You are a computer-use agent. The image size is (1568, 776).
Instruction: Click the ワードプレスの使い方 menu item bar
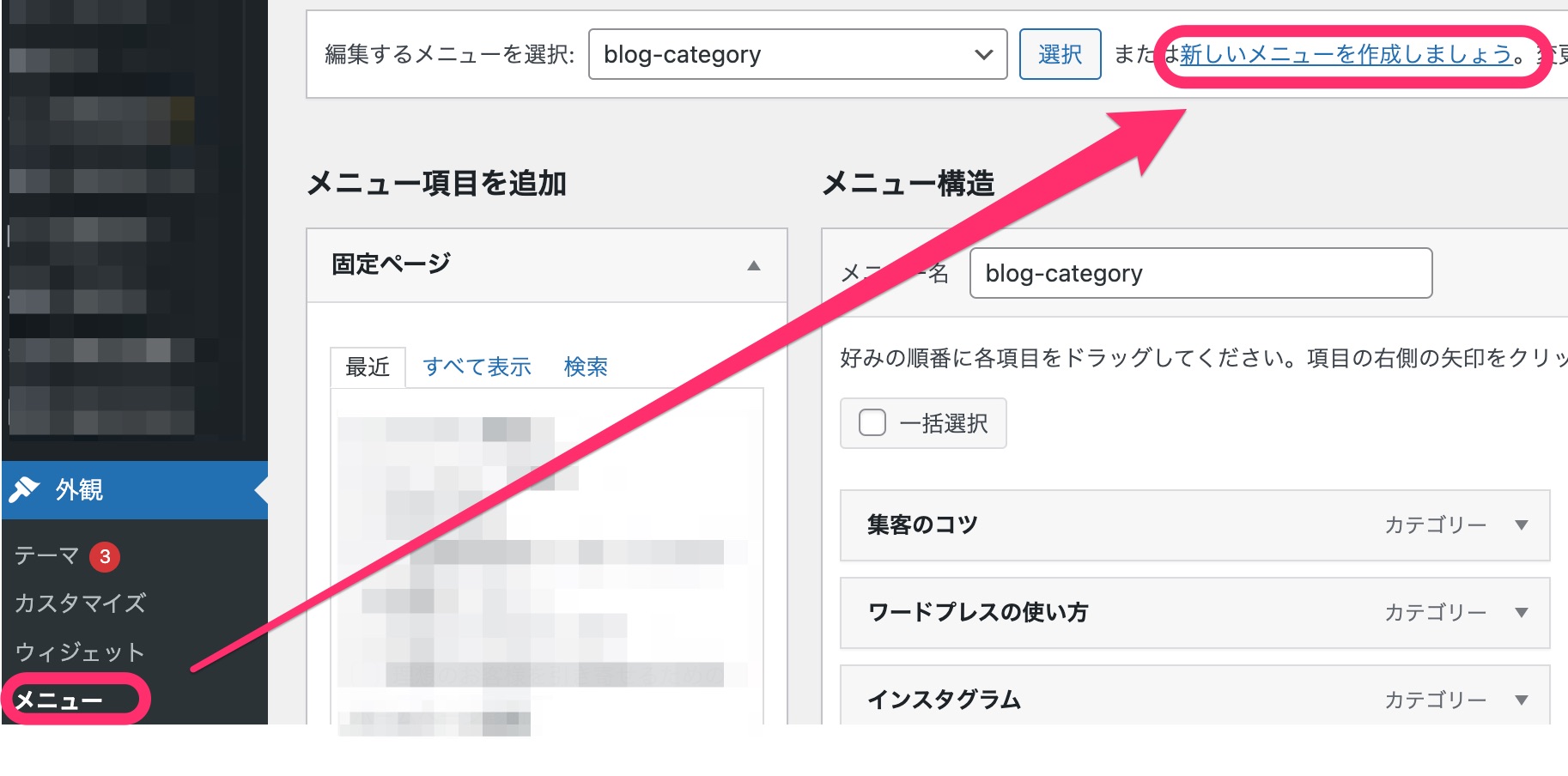[x=1194, y=612]
